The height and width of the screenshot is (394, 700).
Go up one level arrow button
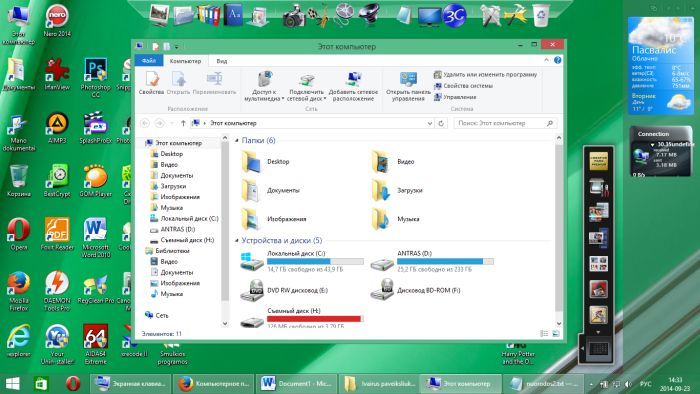(183, 123)
